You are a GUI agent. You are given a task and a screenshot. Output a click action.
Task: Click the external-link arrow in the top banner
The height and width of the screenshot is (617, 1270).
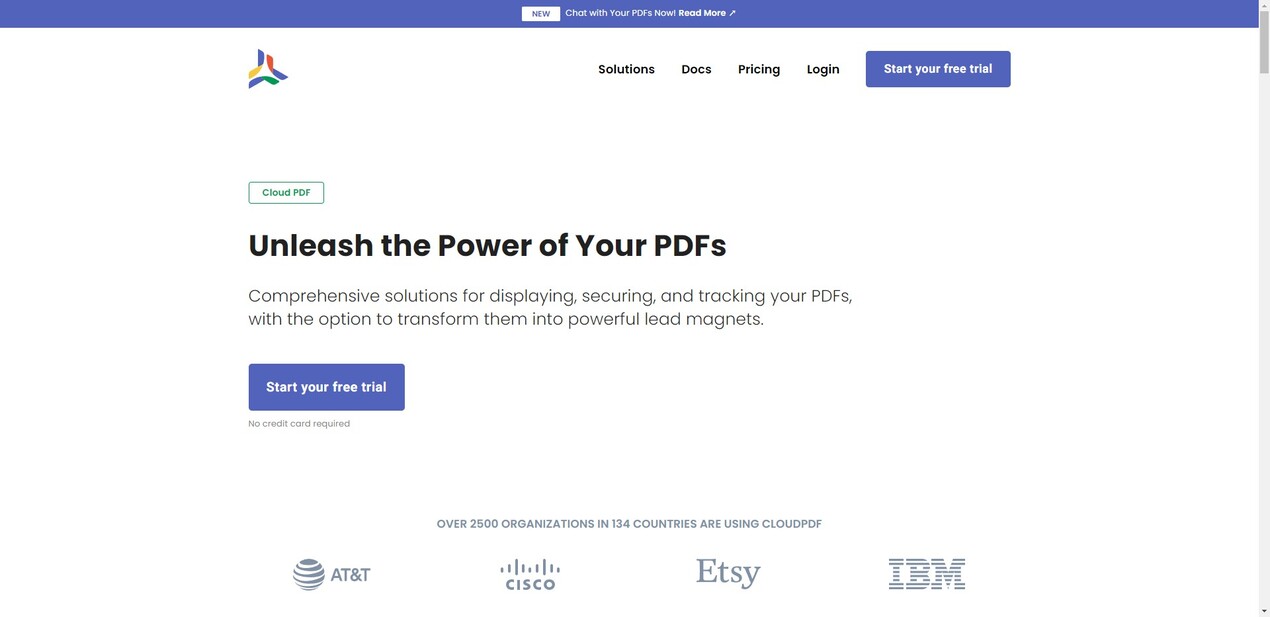click(x=731, y=13)
